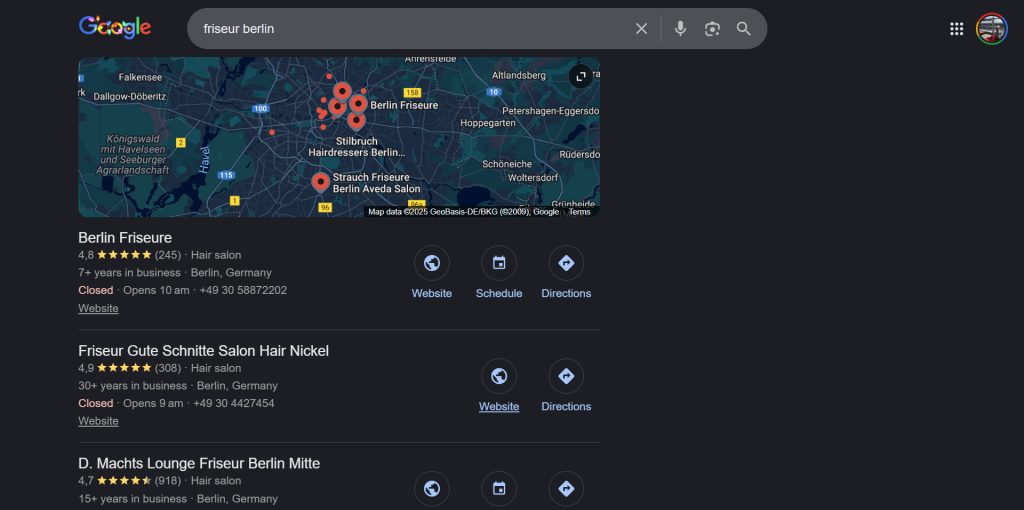The image size is (1024, 510).
Task: Click the magnifying glass search button
Action: (743, 29)
